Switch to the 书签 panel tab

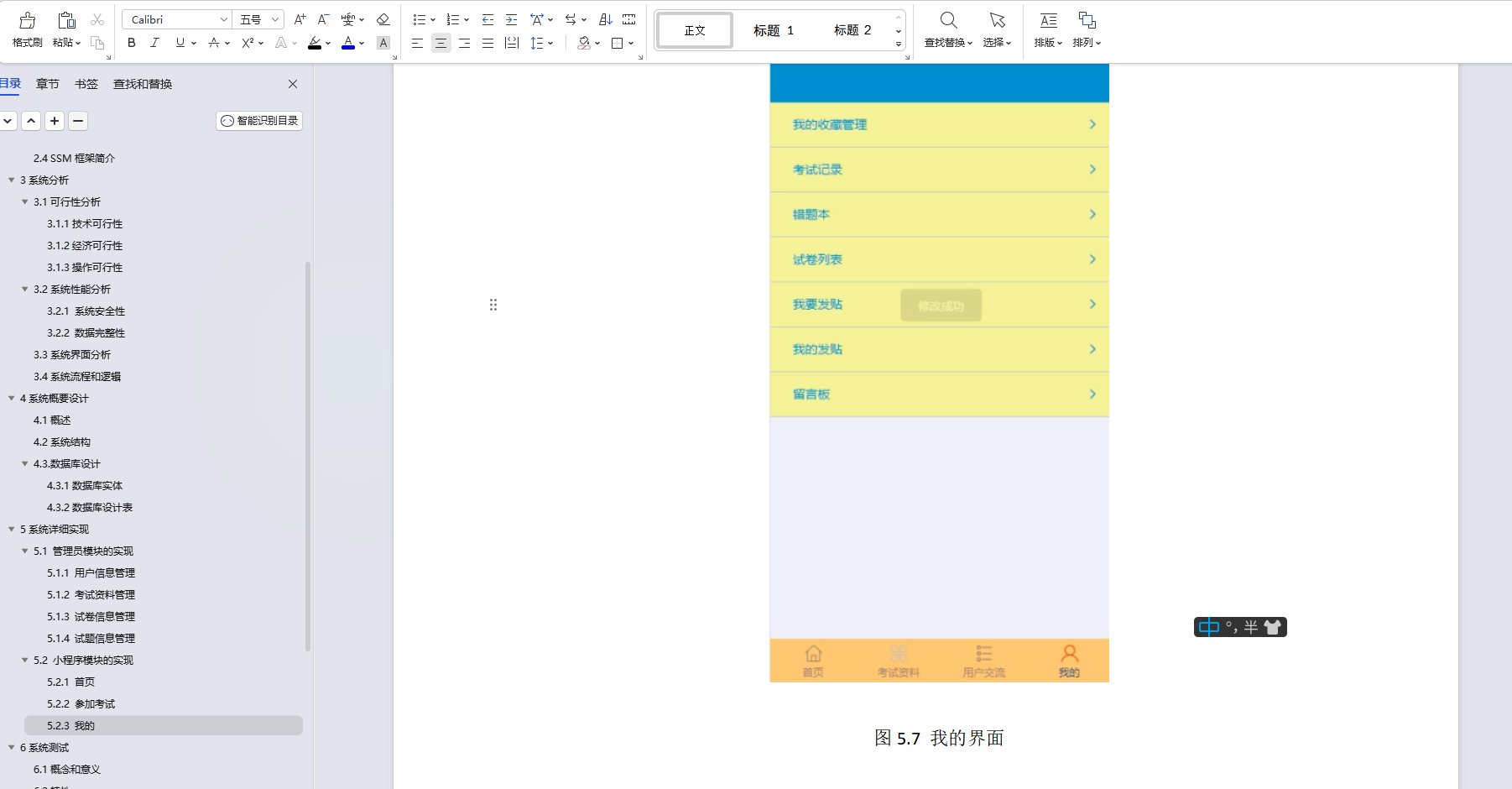tap(85, 83)
